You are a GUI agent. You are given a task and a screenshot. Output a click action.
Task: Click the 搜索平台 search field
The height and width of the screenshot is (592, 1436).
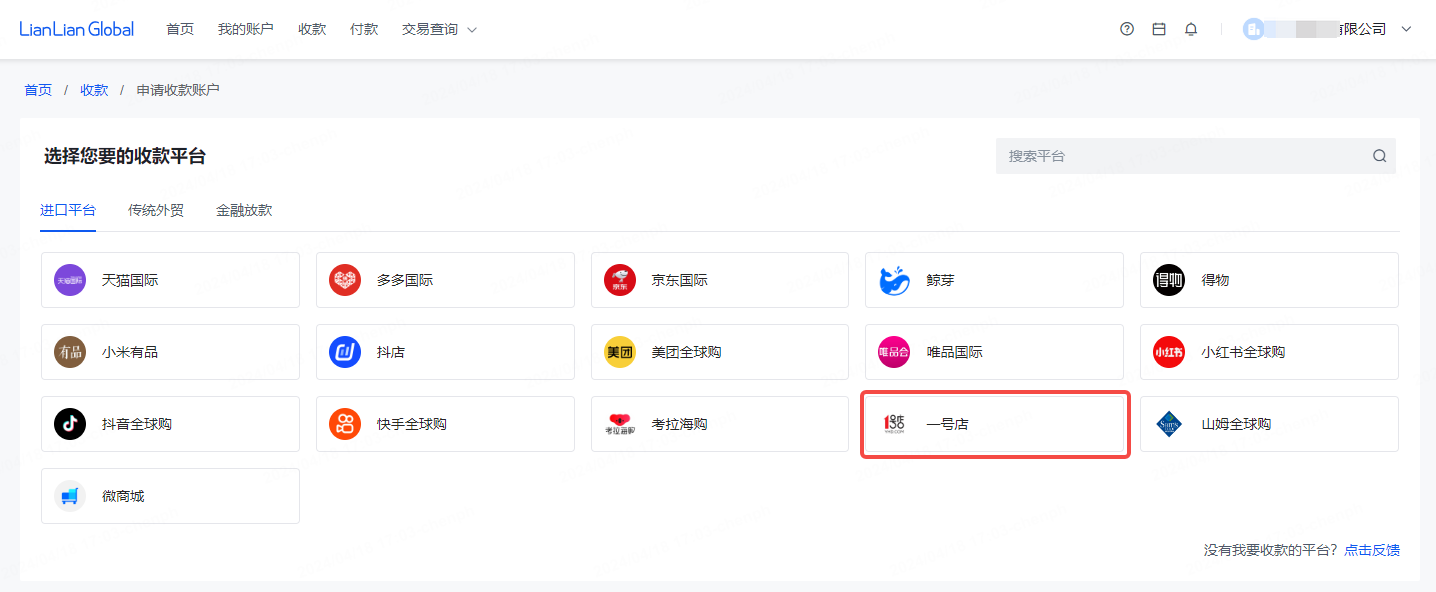(x=1180, y=156)
